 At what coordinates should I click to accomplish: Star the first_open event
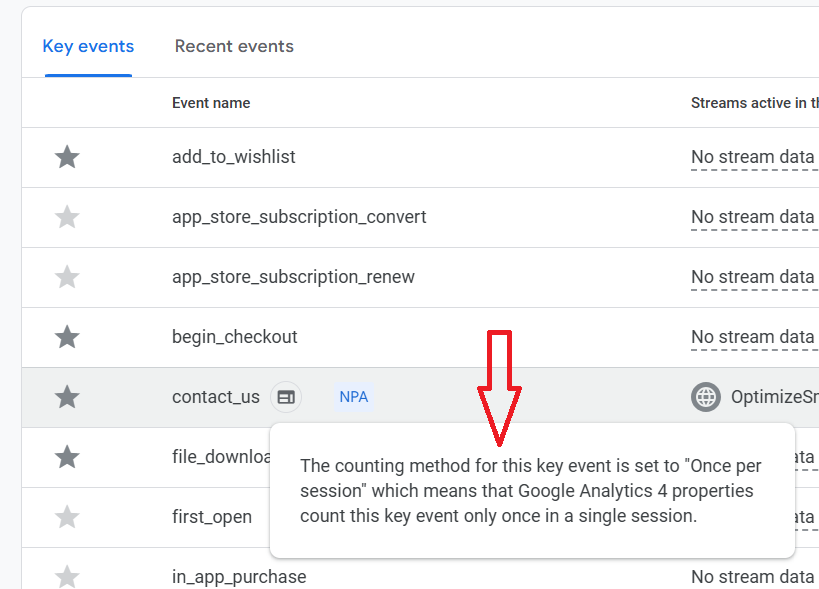[67, 517]
